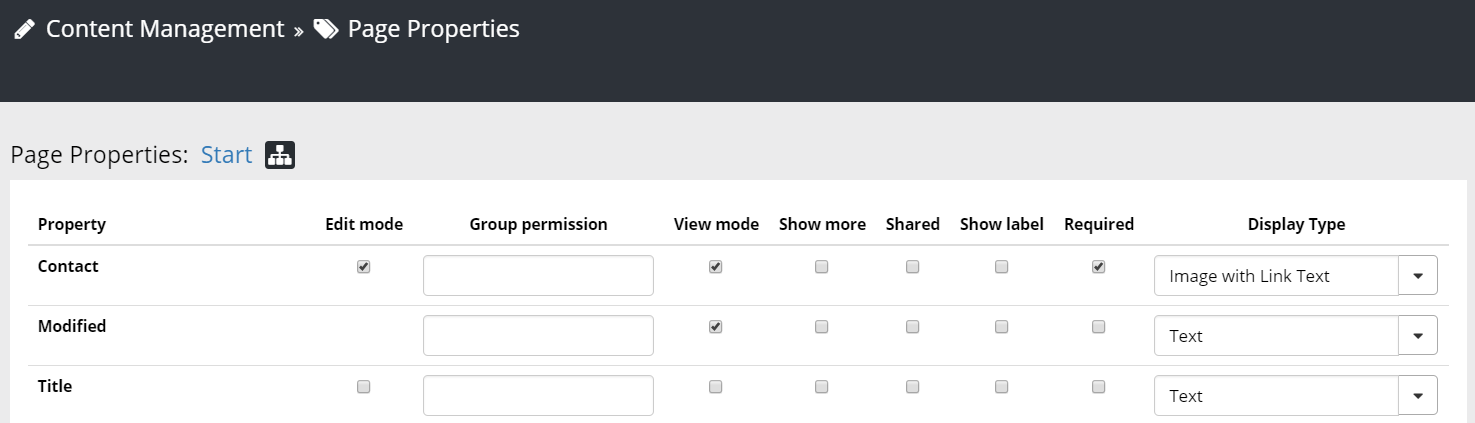
Task: Uncheck Edit mode for Contact
Action: click(x=364, y=267)
